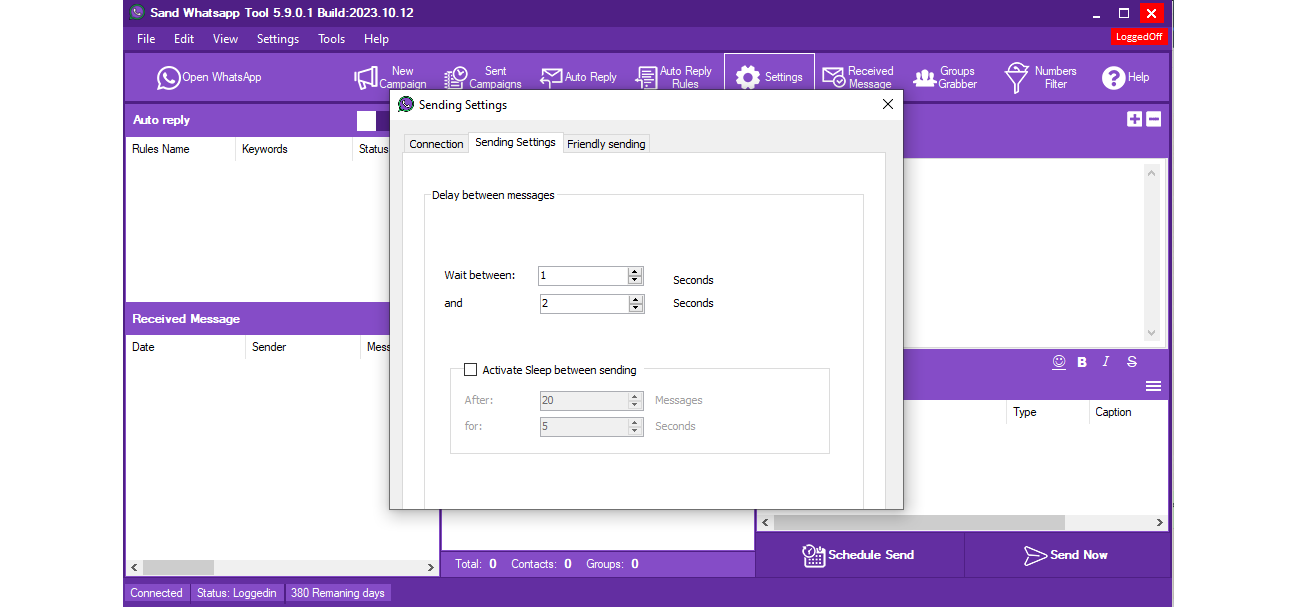
Task: Open Auto Reply Rules
Action: click(x=674, y=77)
